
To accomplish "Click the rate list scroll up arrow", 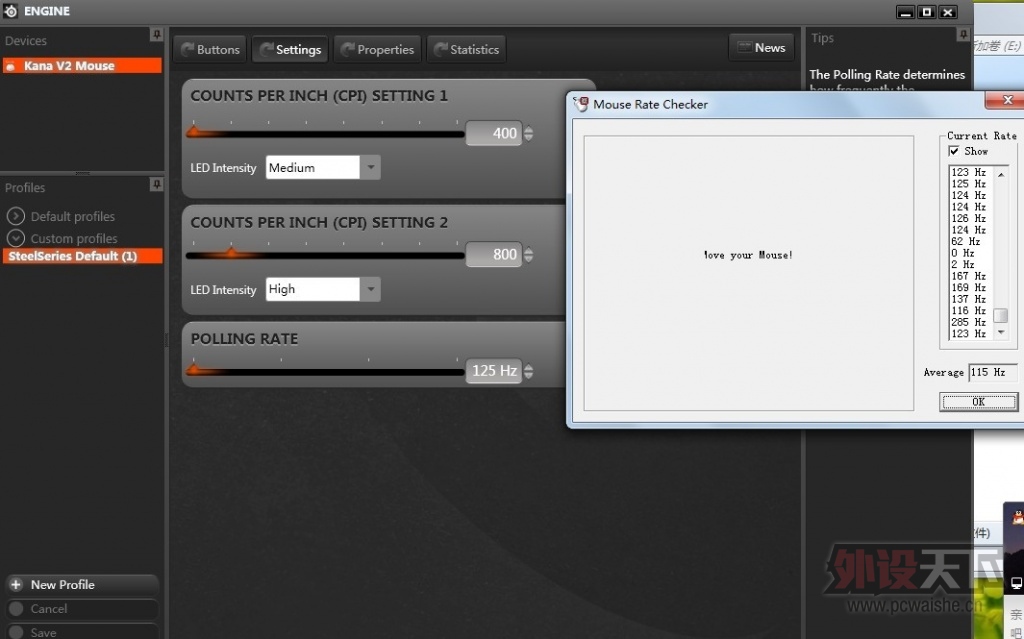I will point(1000,174).
